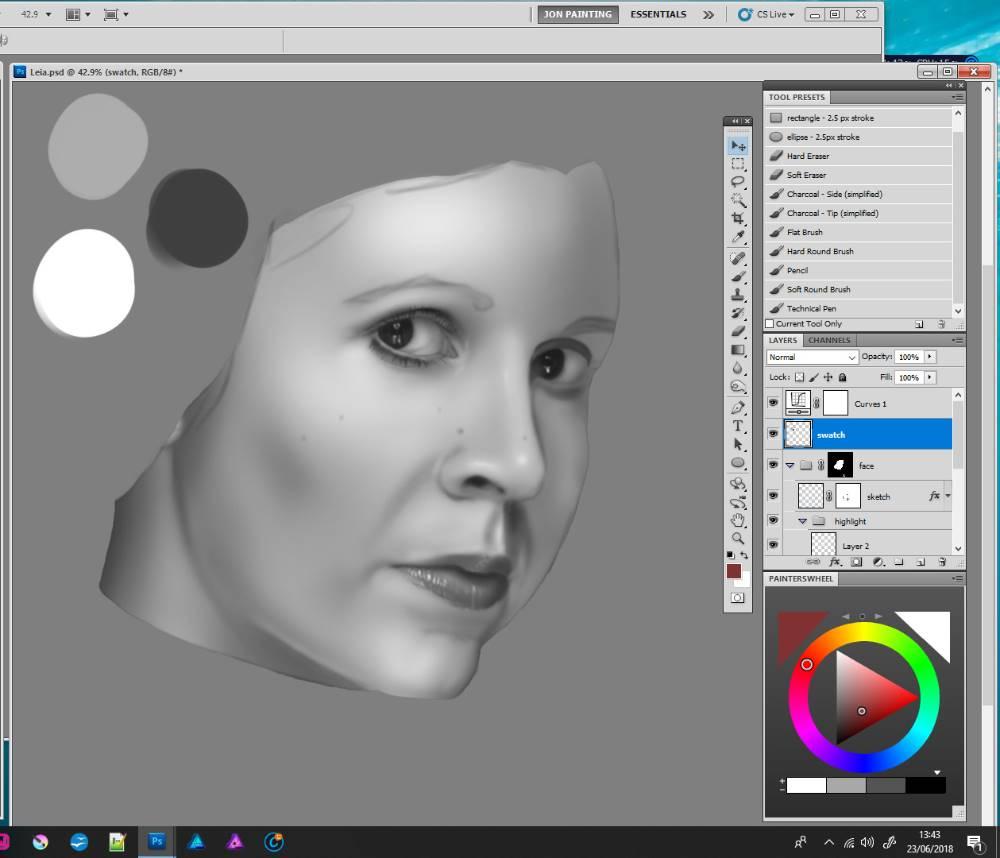Enable the Current Tool Only checkbox
Image resolution: width=1000 pixels, height=858 pixels.
769,324
